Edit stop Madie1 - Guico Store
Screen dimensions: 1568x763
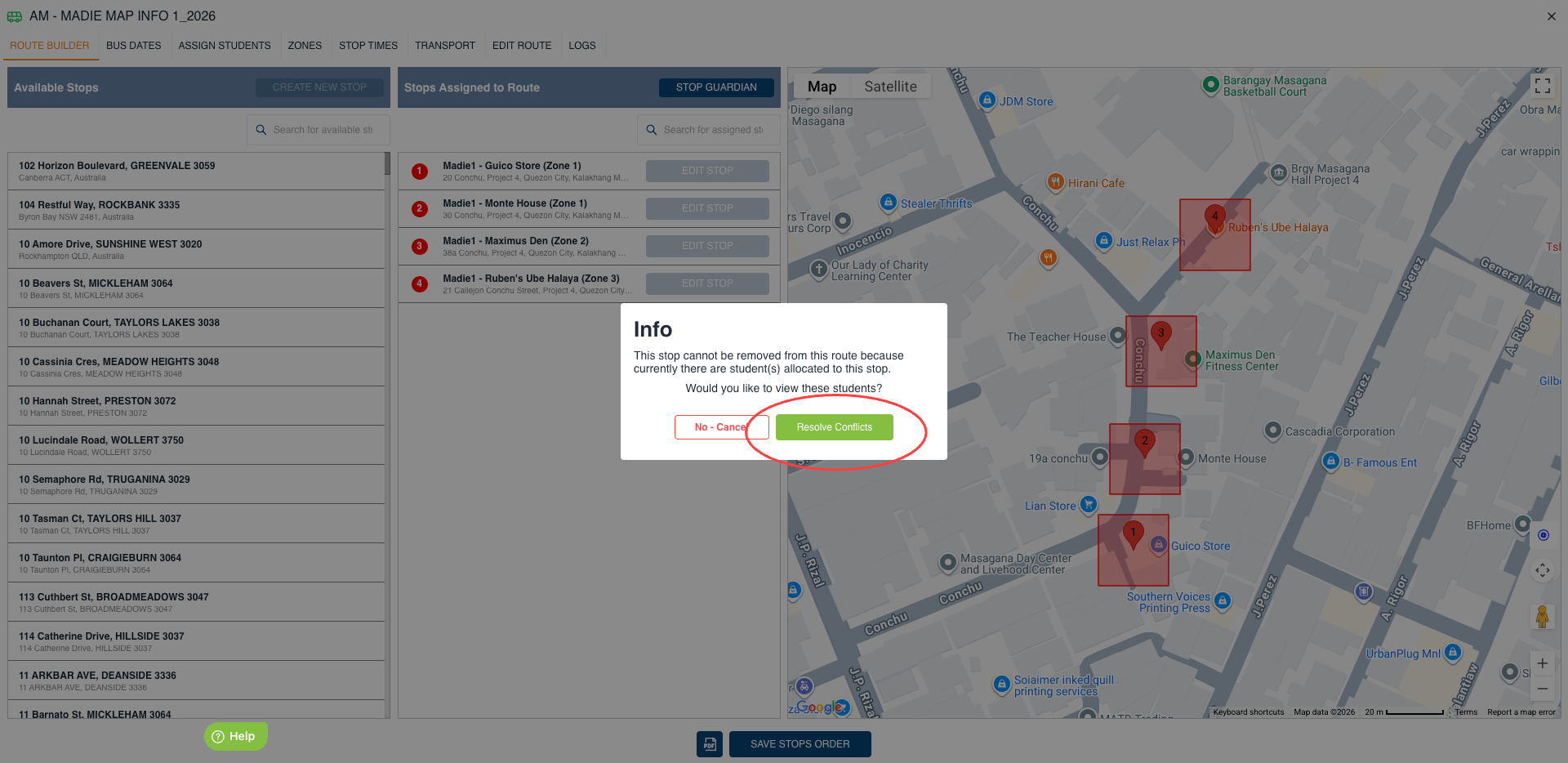pyautogui.click(x=707, y=171)
